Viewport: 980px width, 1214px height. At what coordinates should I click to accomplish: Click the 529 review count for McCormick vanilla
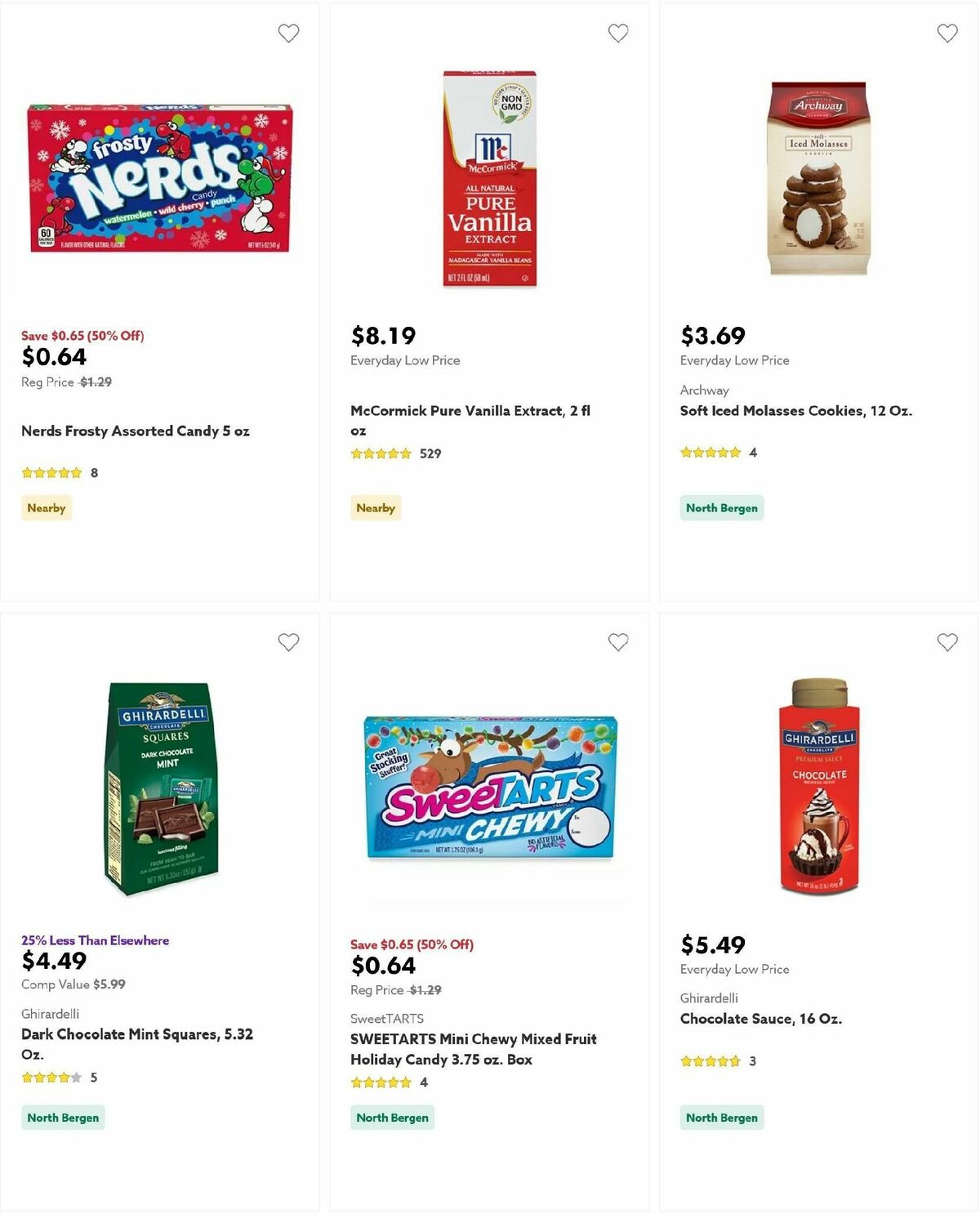[430, 453]
